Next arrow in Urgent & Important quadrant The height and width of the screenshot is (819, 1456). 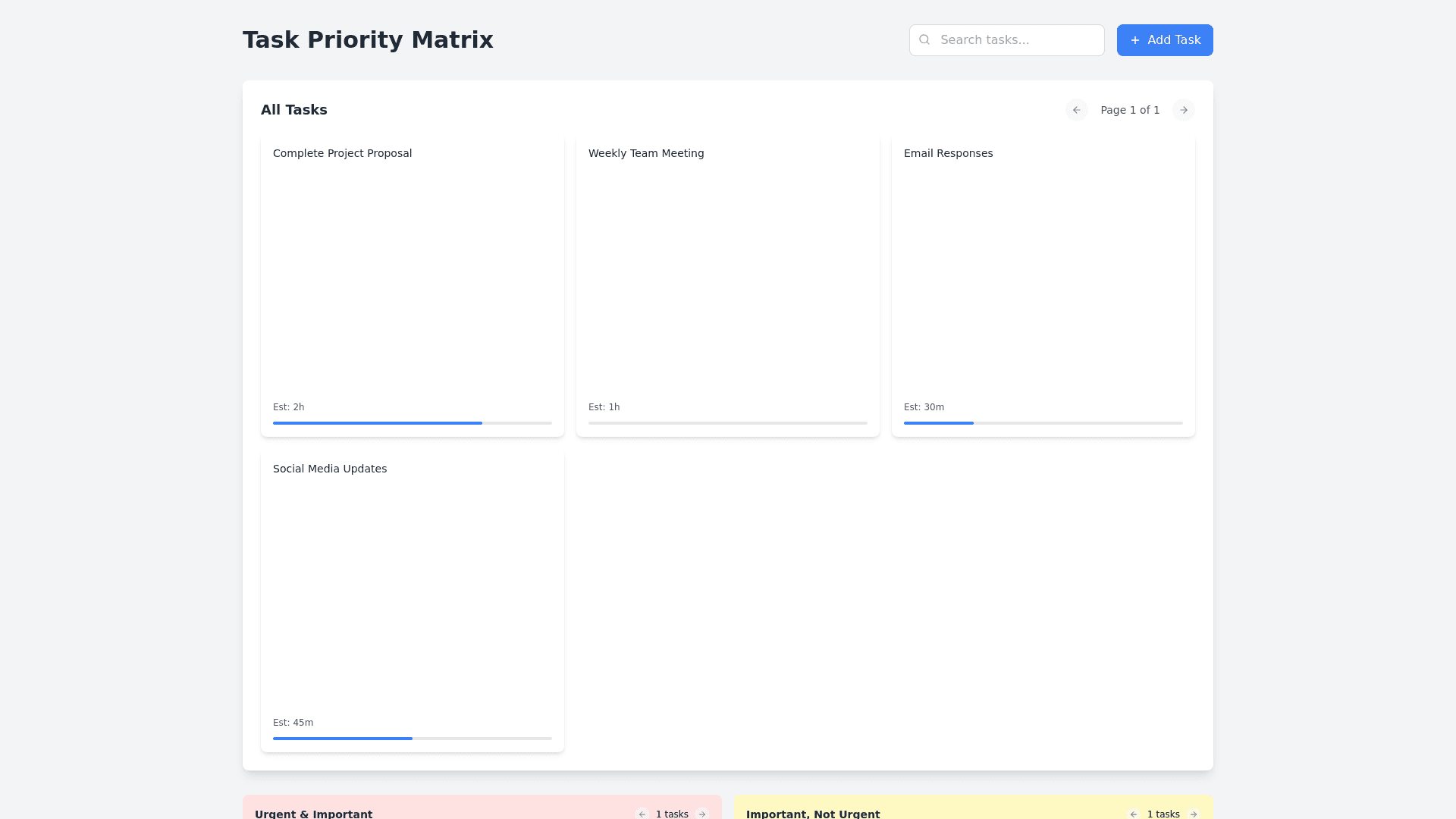tap(702, 814)
